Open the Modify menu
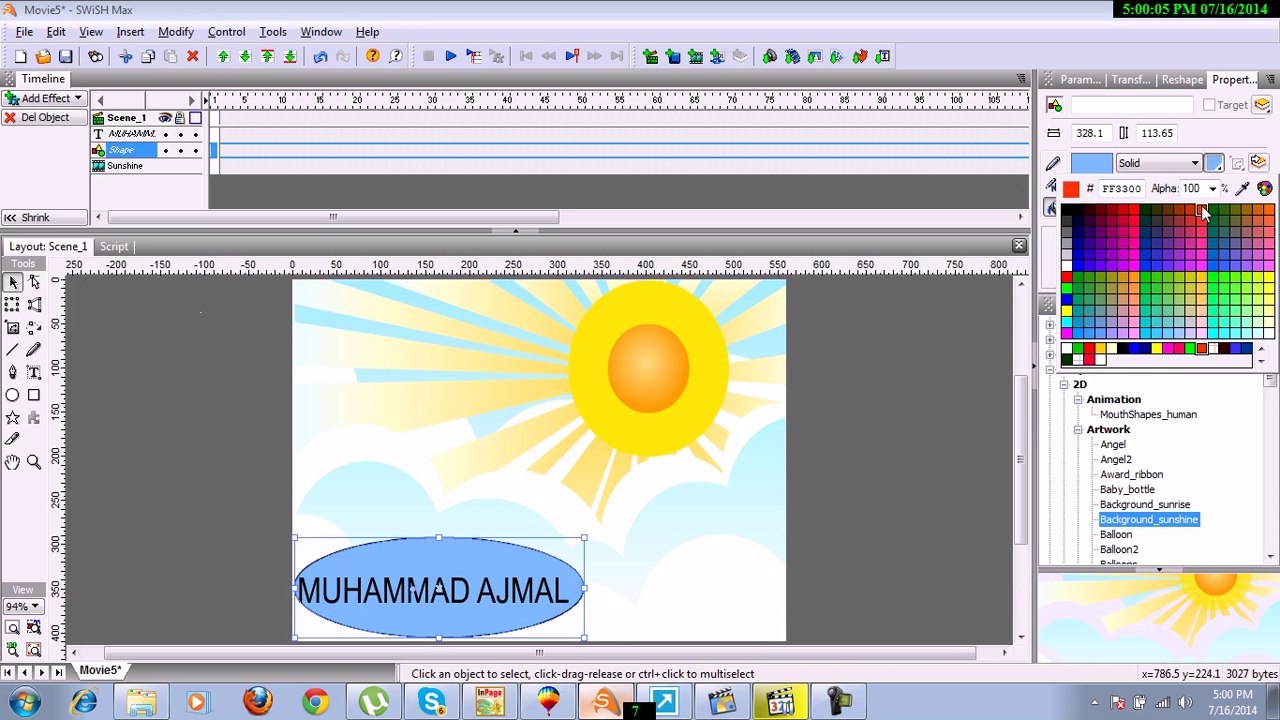 click(x=176, y=32)
